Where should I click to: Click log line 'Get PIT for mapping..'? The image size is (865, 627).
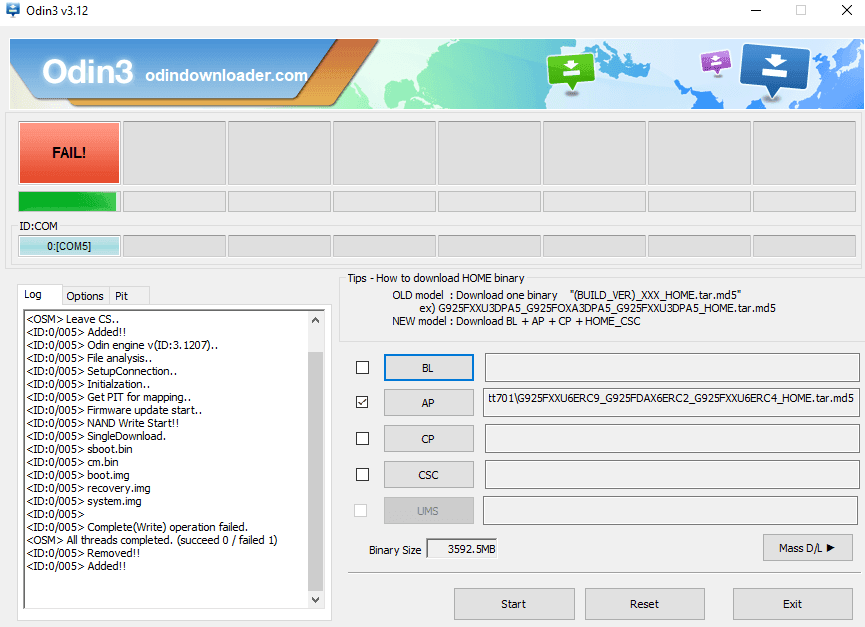coord(109,397)
